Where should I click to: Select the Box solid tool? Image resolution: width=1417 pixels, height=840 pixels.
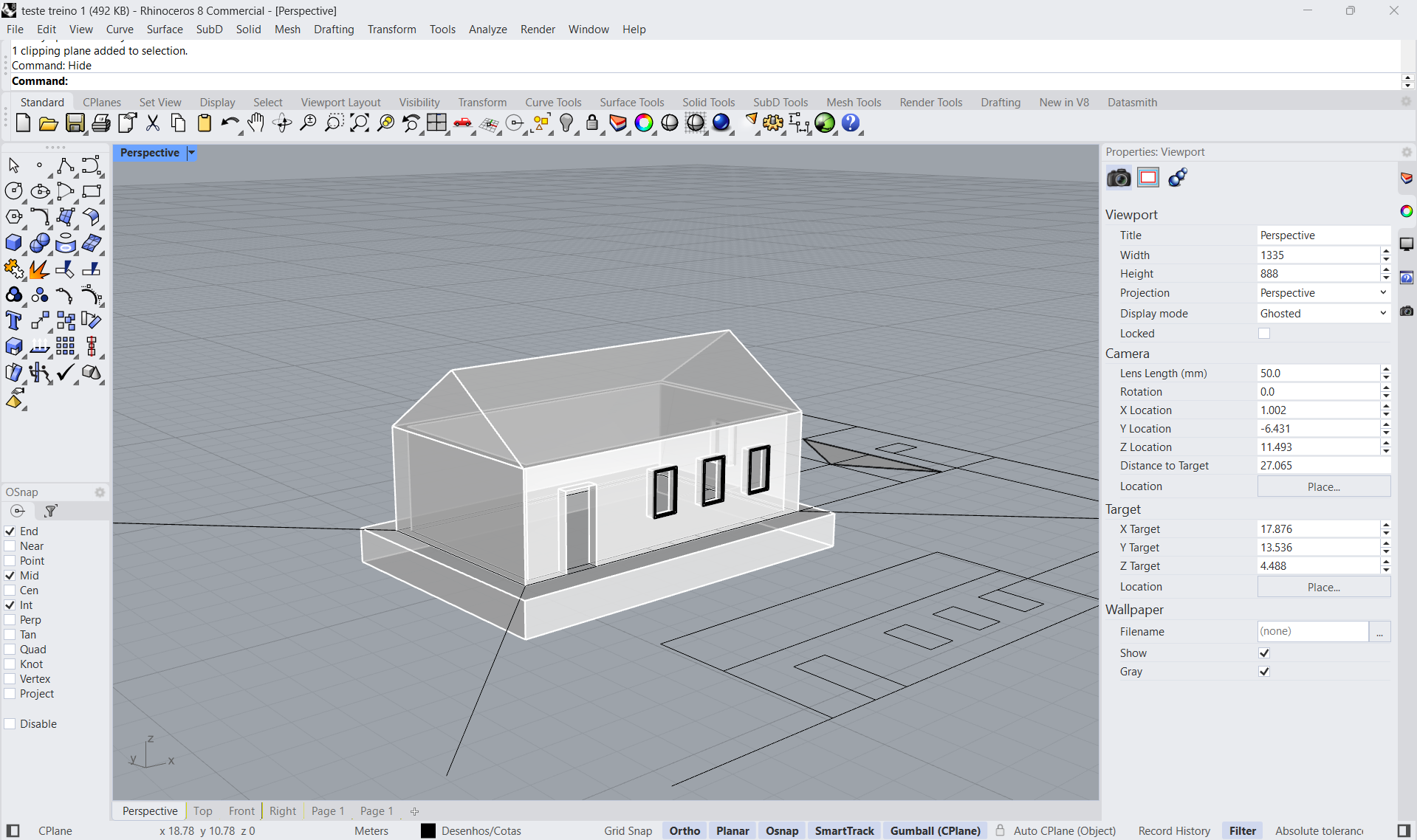pyautogui.click(x=13, y=243)
